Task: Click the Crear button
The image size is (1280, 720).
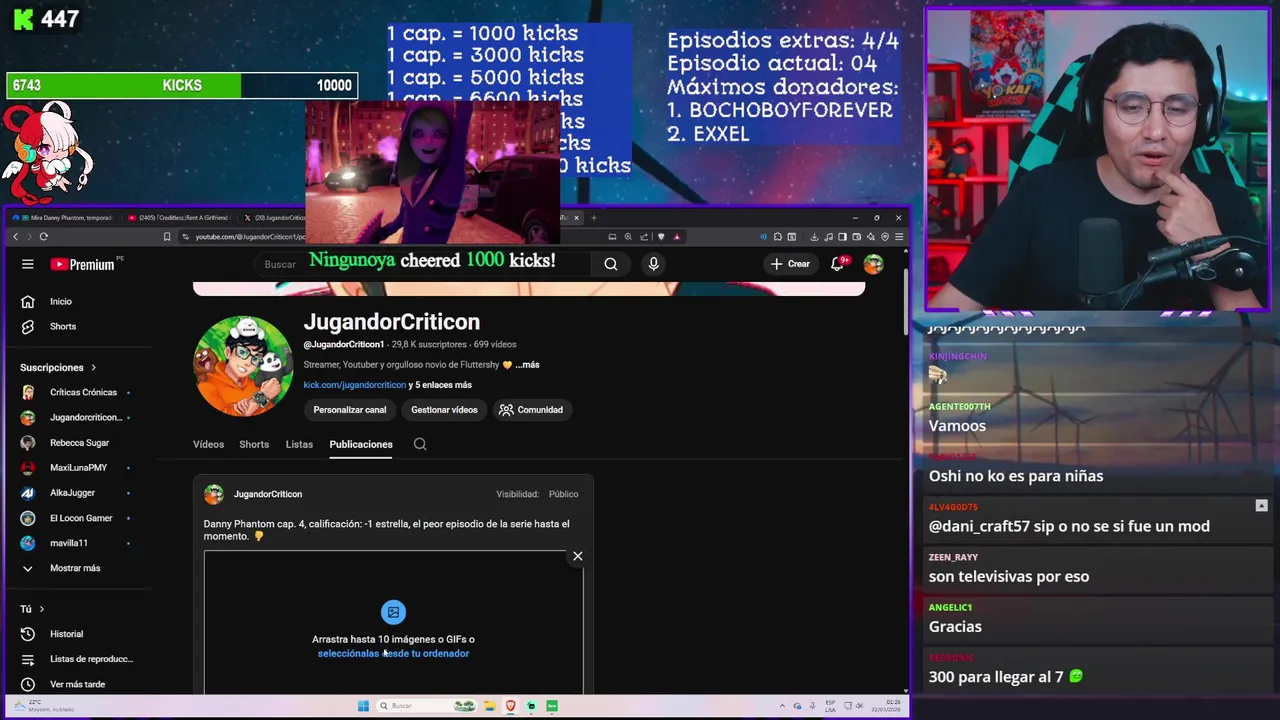Action: pyautogui.click(x=790, y=264)
